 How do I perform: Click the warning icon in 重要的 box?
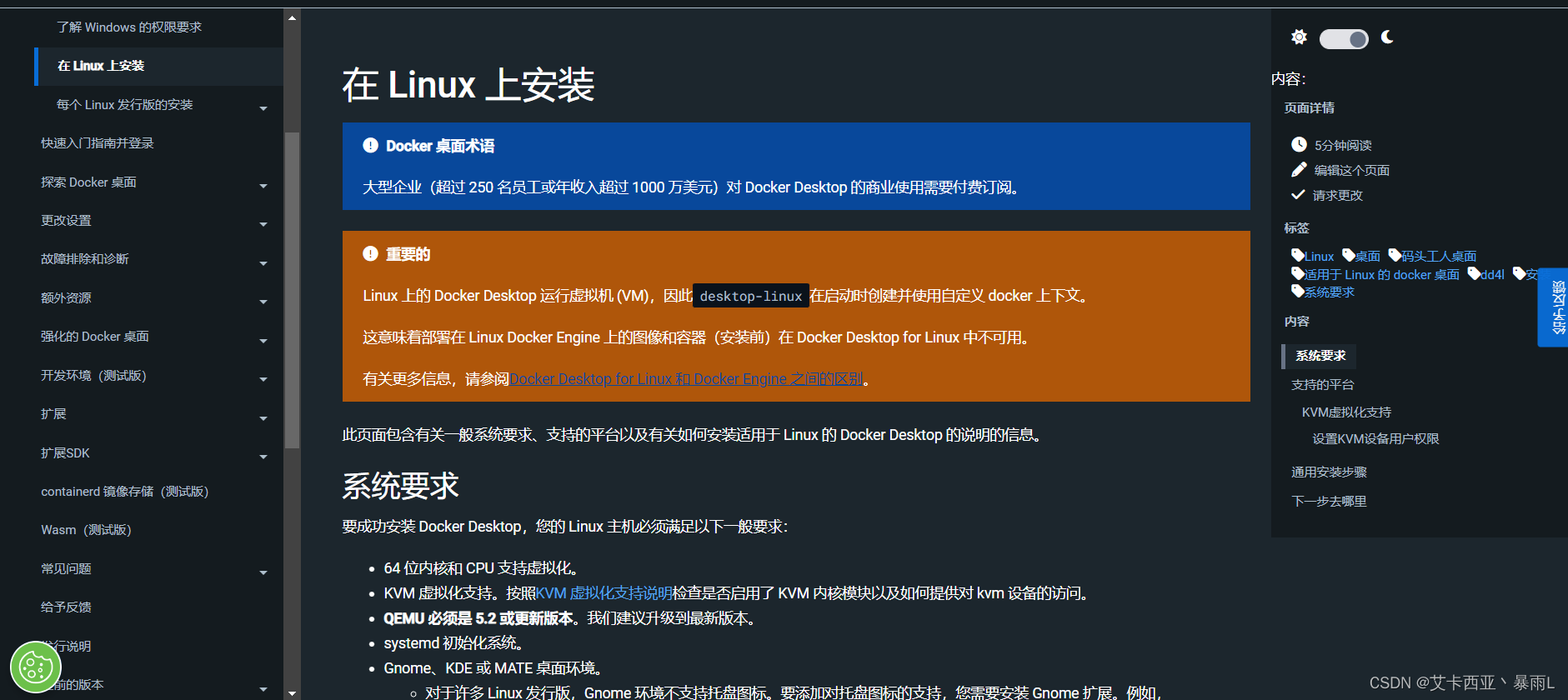[371, 253]
